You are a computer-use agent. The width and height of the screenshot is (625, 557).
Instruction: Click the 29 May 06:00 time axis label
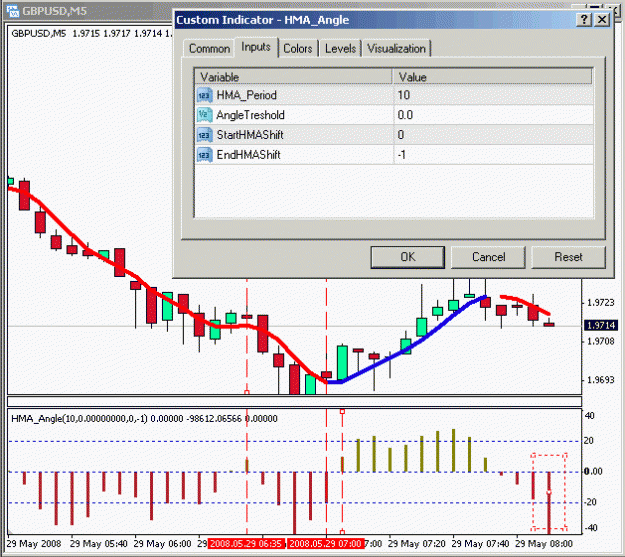click(162, 544)
